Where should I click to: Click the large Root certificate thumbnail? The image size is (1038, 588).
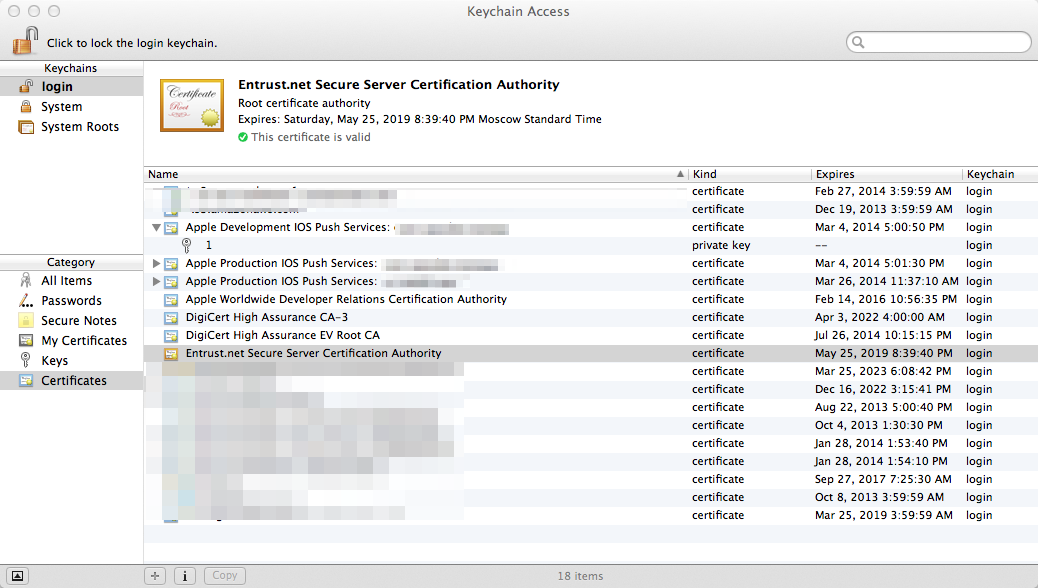[192, 105]
